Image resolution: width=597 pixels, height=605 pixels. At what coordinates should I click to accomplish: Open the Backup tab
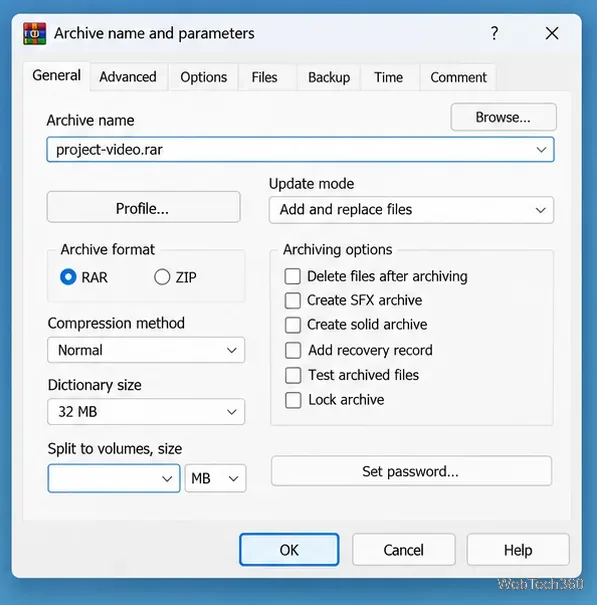pos(329,77)
